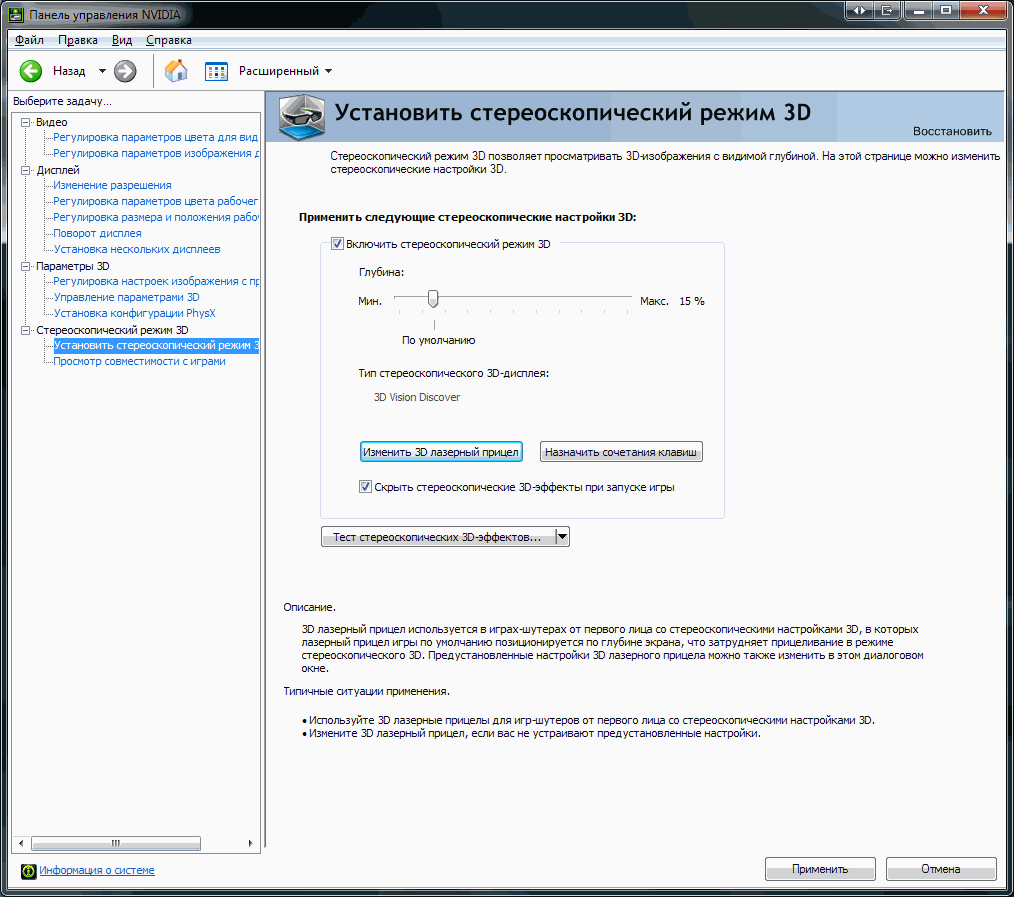1014x897 pixels.
Task: Collapse the 'Дисплей' tree node
Action: tap(26, 170)
